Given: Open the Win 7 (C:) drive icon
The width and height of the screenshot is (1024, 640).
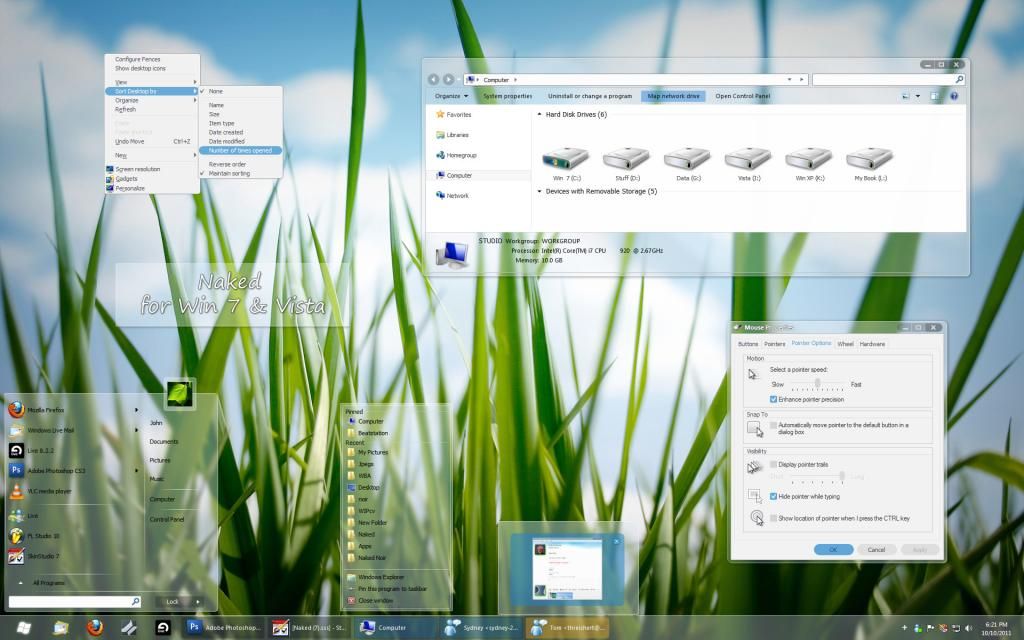Looking at the screenshot, I should [566, 159].
